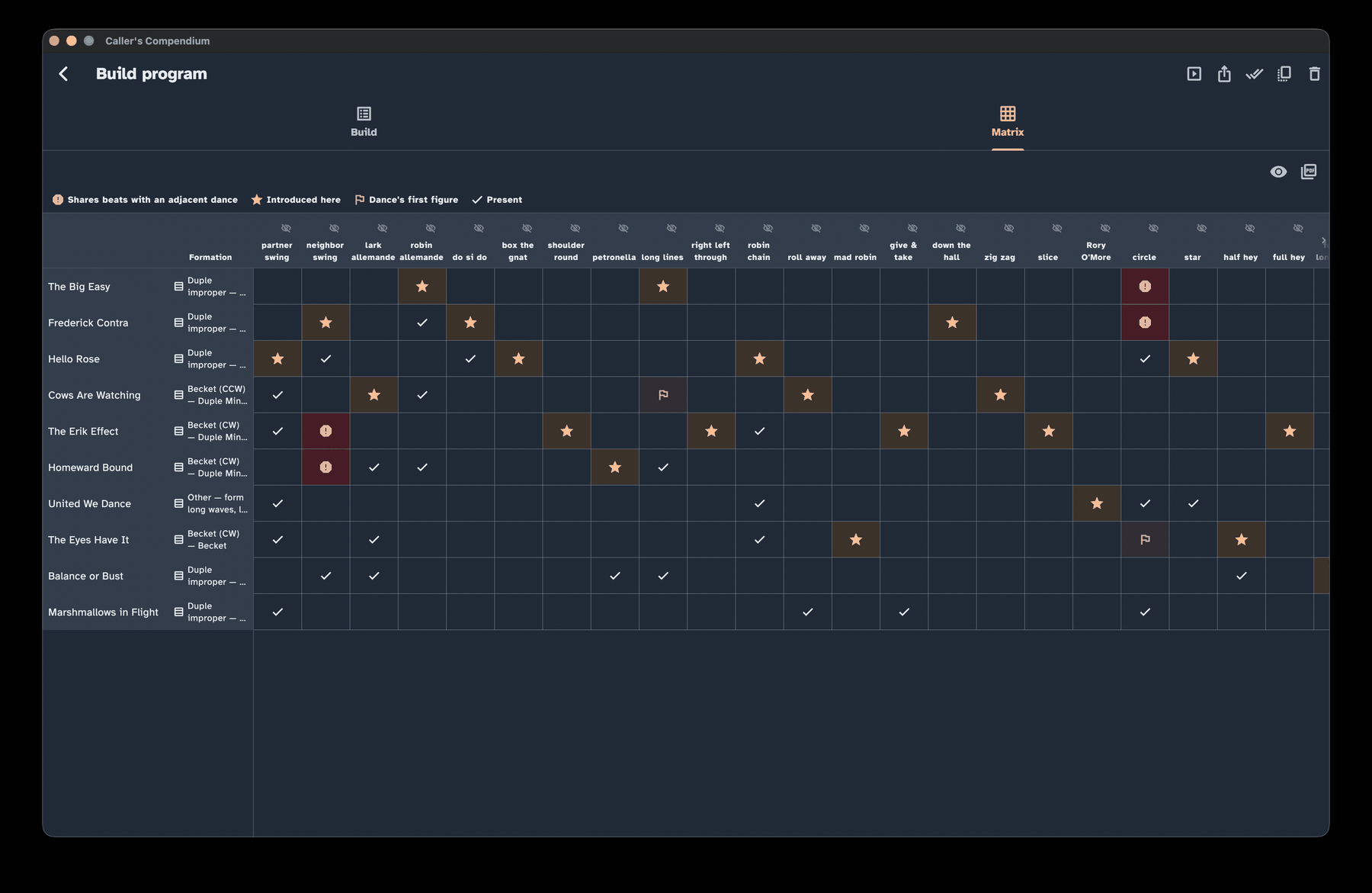Click the double-checkmark icon
This screenshot has height=893, width=1372.
(x=1254, y=74)
